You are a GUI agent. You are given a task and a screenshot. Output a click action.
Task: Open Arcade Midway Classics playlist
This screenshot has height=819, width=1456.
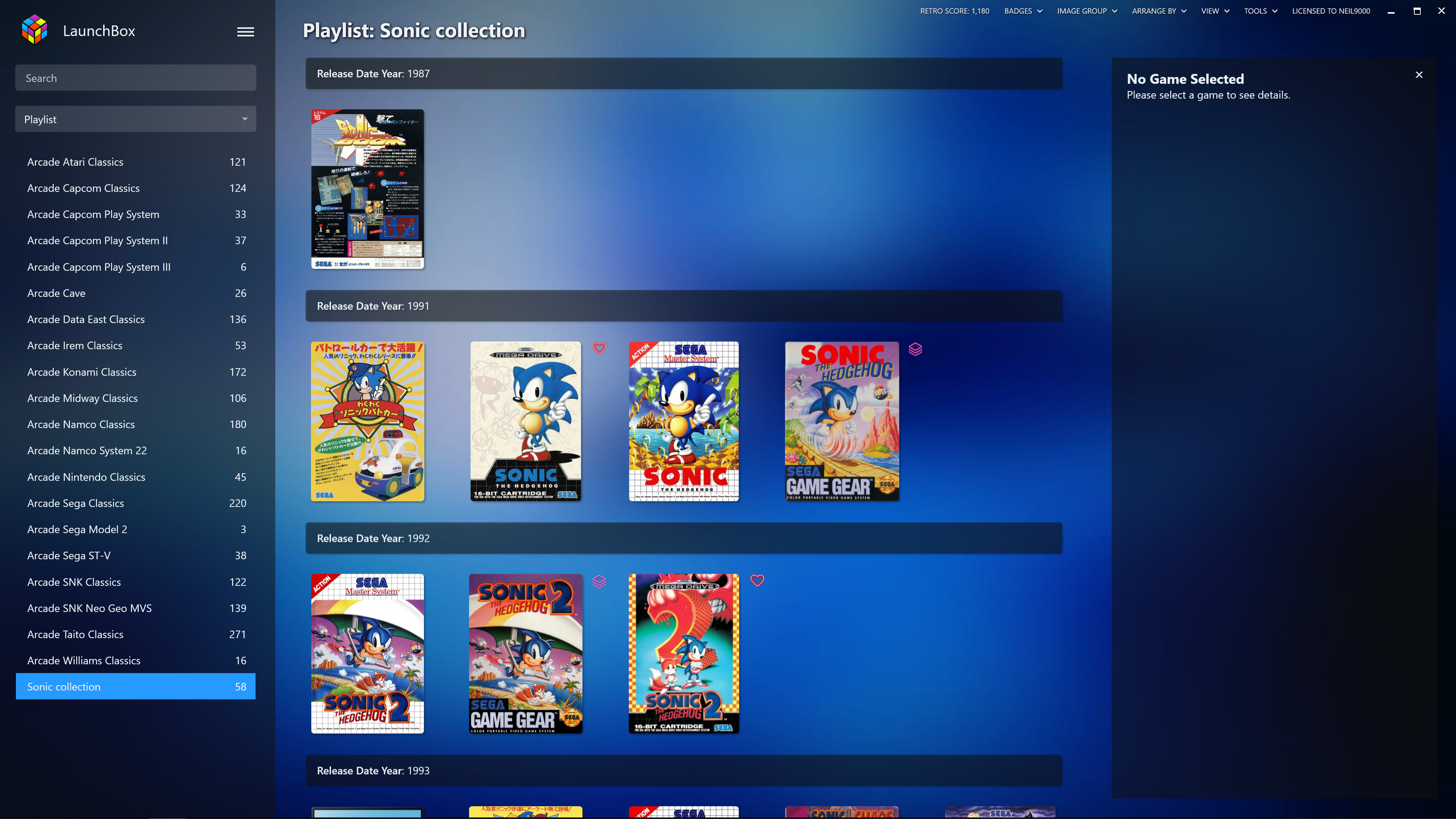point(136,398)
